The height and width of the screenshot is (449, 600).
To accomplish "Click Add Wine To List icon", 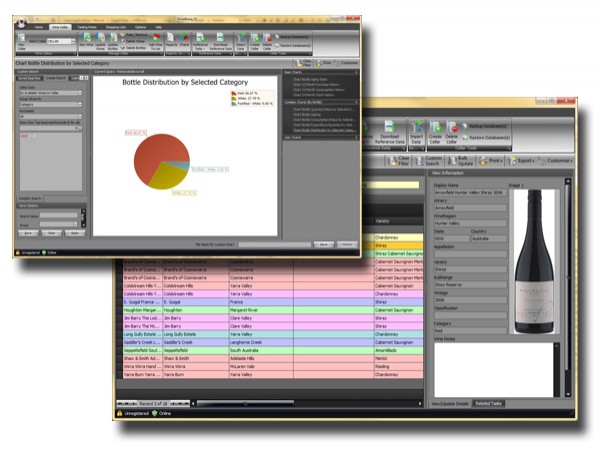I will tap(156, 41).
